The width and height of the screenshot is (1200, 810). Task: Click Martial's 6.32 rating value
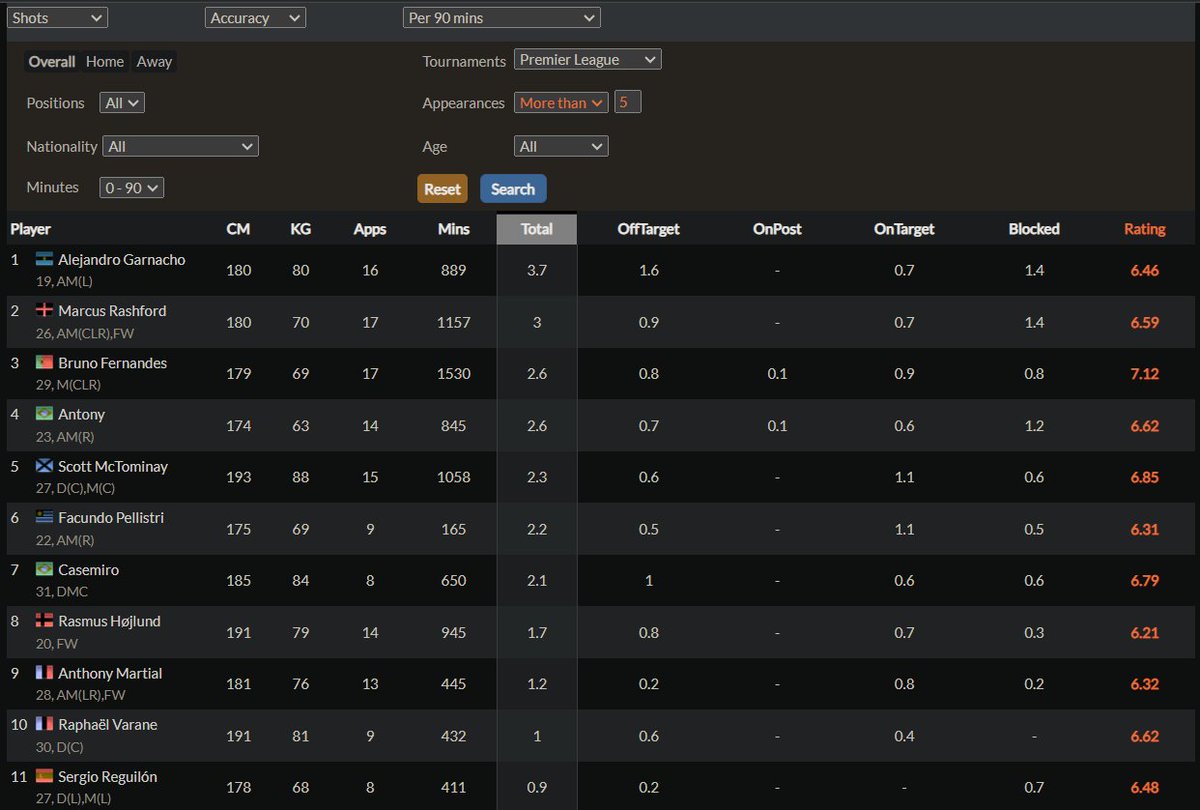[1144, 684]
